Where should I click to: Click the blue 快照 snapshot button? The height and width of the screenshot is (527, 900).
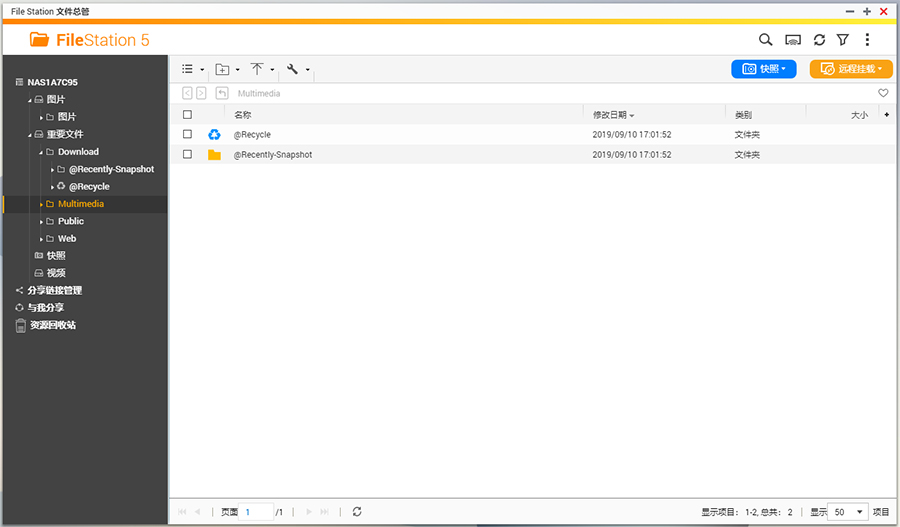coord(763,69)
